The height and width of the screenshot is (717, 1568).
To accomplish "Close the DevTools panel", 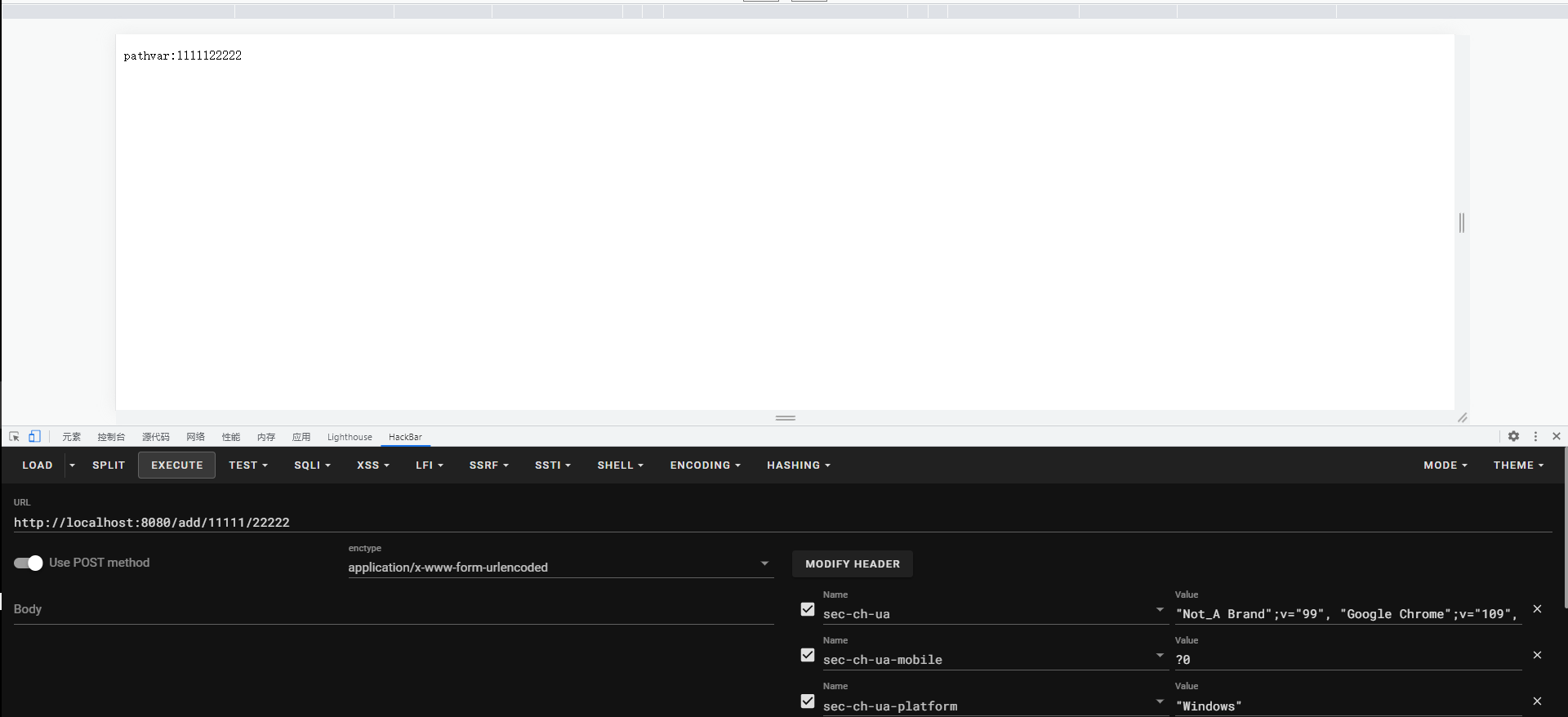I will (1557, 437).
